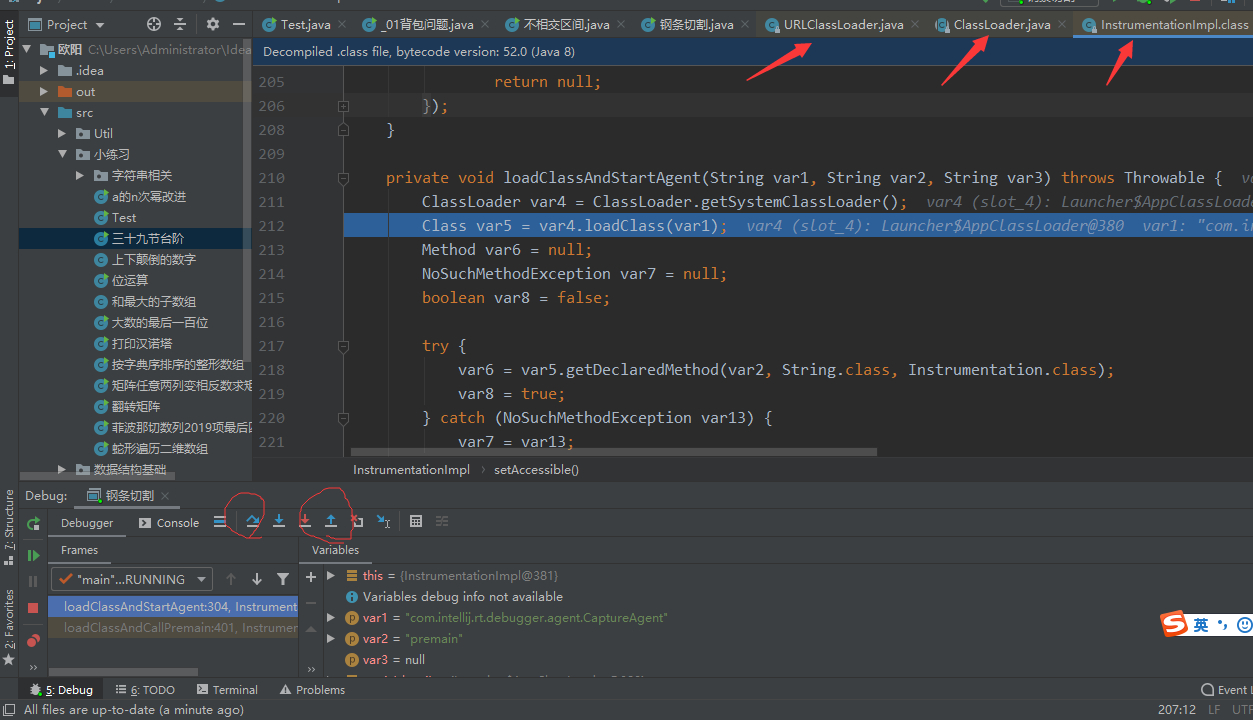Switch to the Console tab
1253x720 pixels.
coord(169,523)
